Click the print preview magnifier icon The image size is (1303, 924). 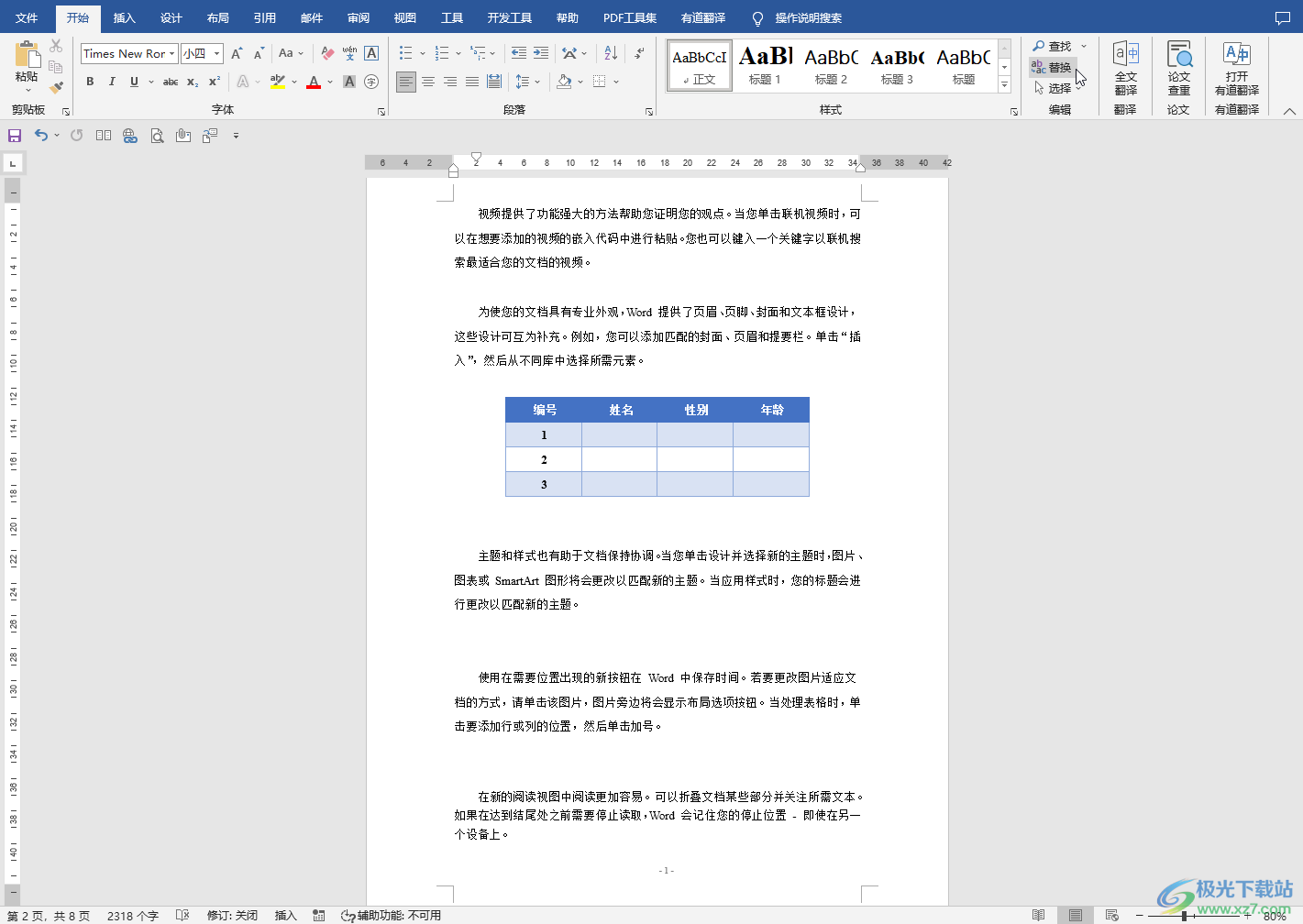157,136
